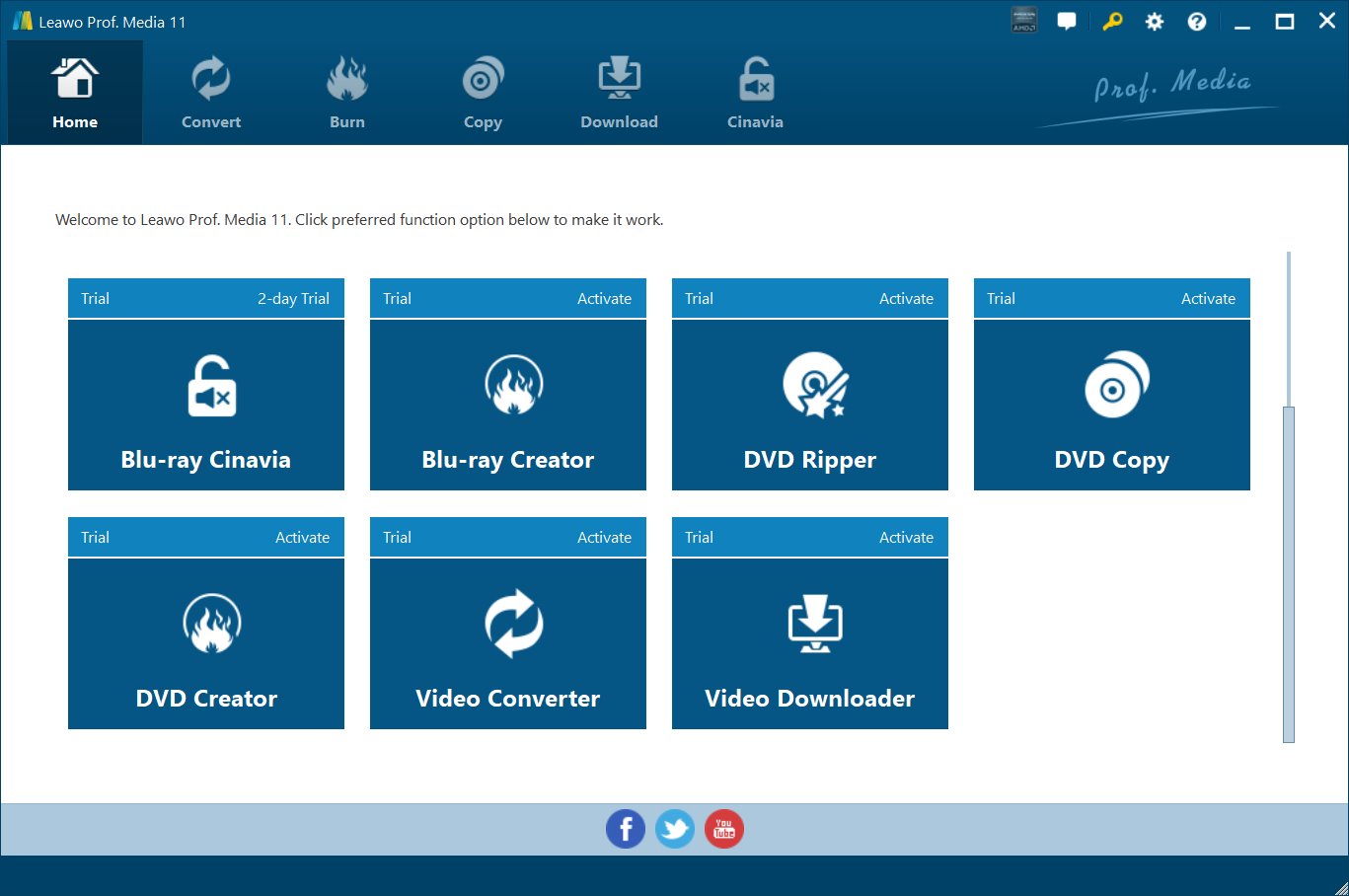Launch Video Converter arrows icon

513,624
